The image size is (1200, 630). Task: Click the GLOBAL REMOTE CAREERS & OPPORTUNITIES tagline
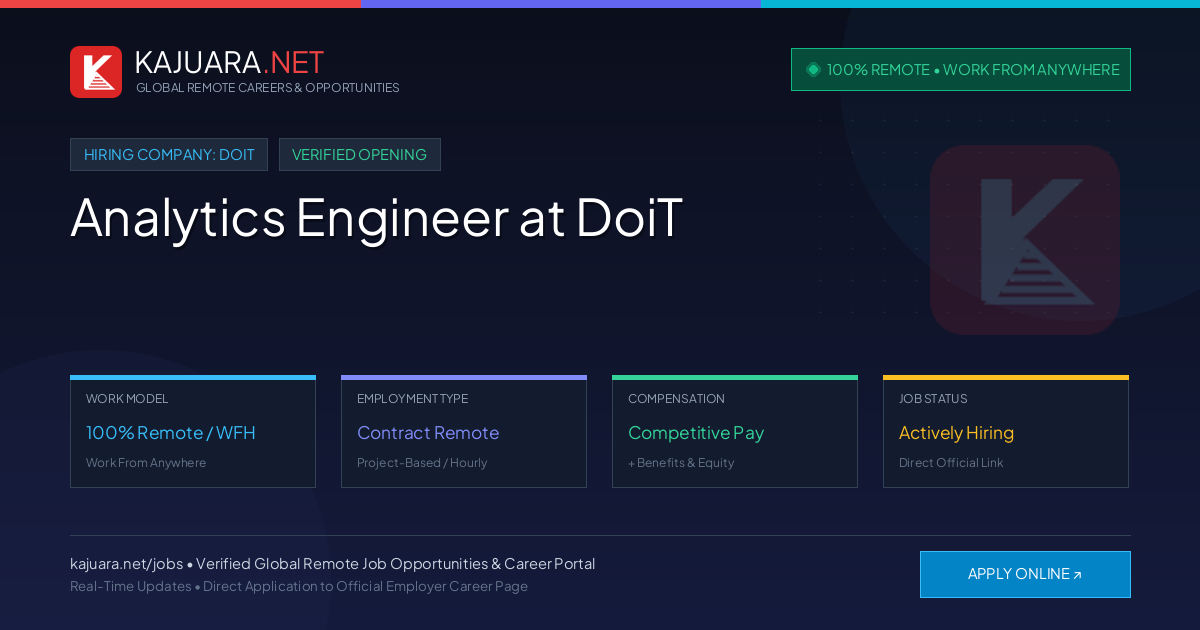(268, 88)
